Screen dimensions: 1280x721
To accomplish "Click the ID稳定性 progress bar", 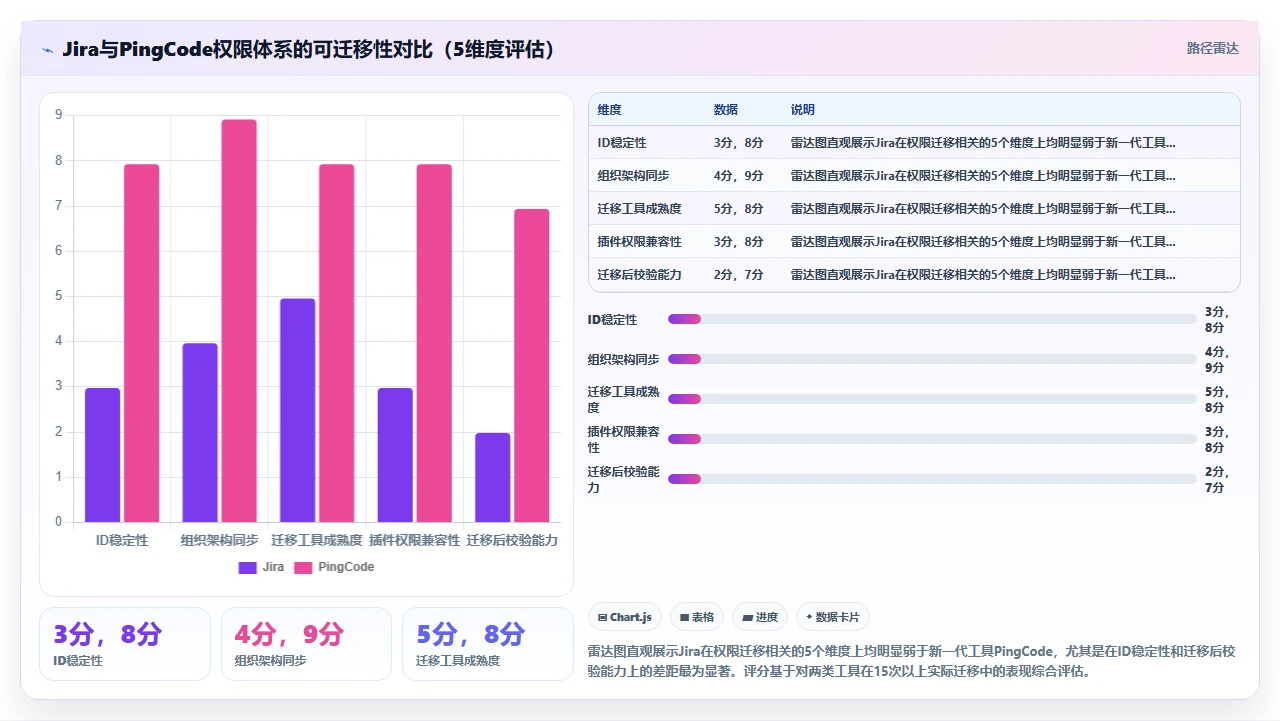I will (x=932, y=319).
